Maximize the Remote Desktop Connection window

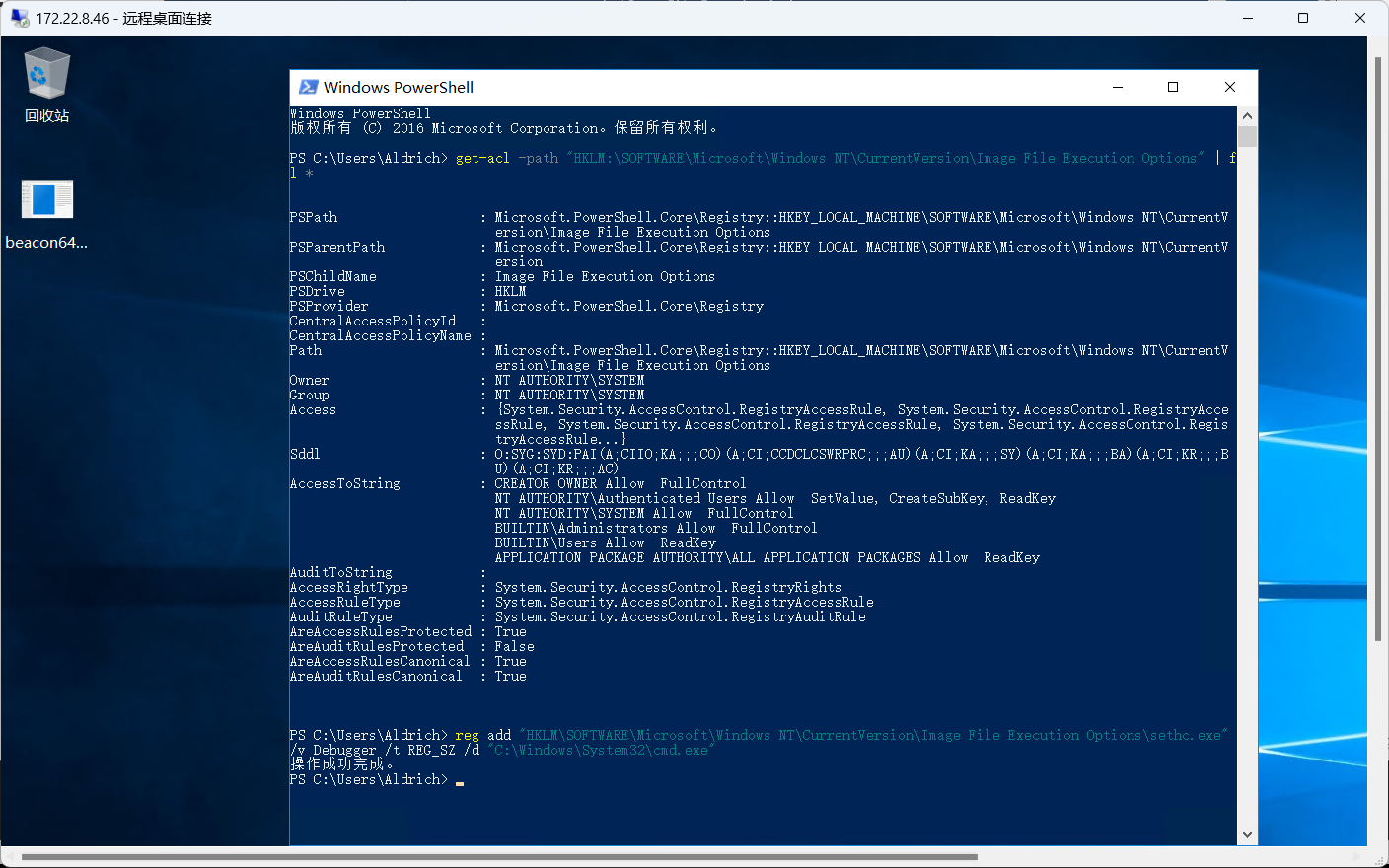coord(1303,18)
